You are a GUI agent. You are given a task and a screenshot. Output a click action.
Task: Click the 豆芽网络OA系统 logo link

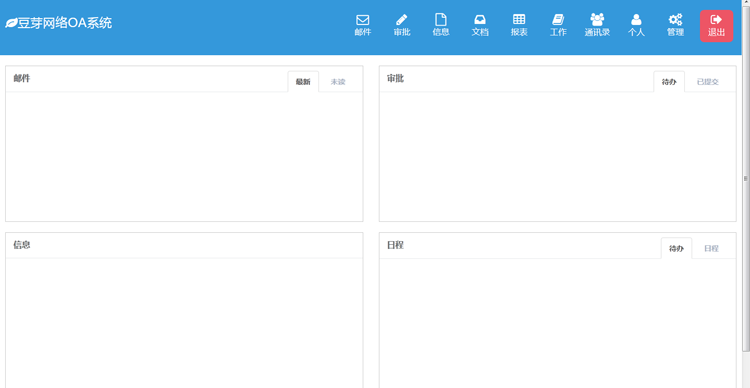(x=58, y=23)
